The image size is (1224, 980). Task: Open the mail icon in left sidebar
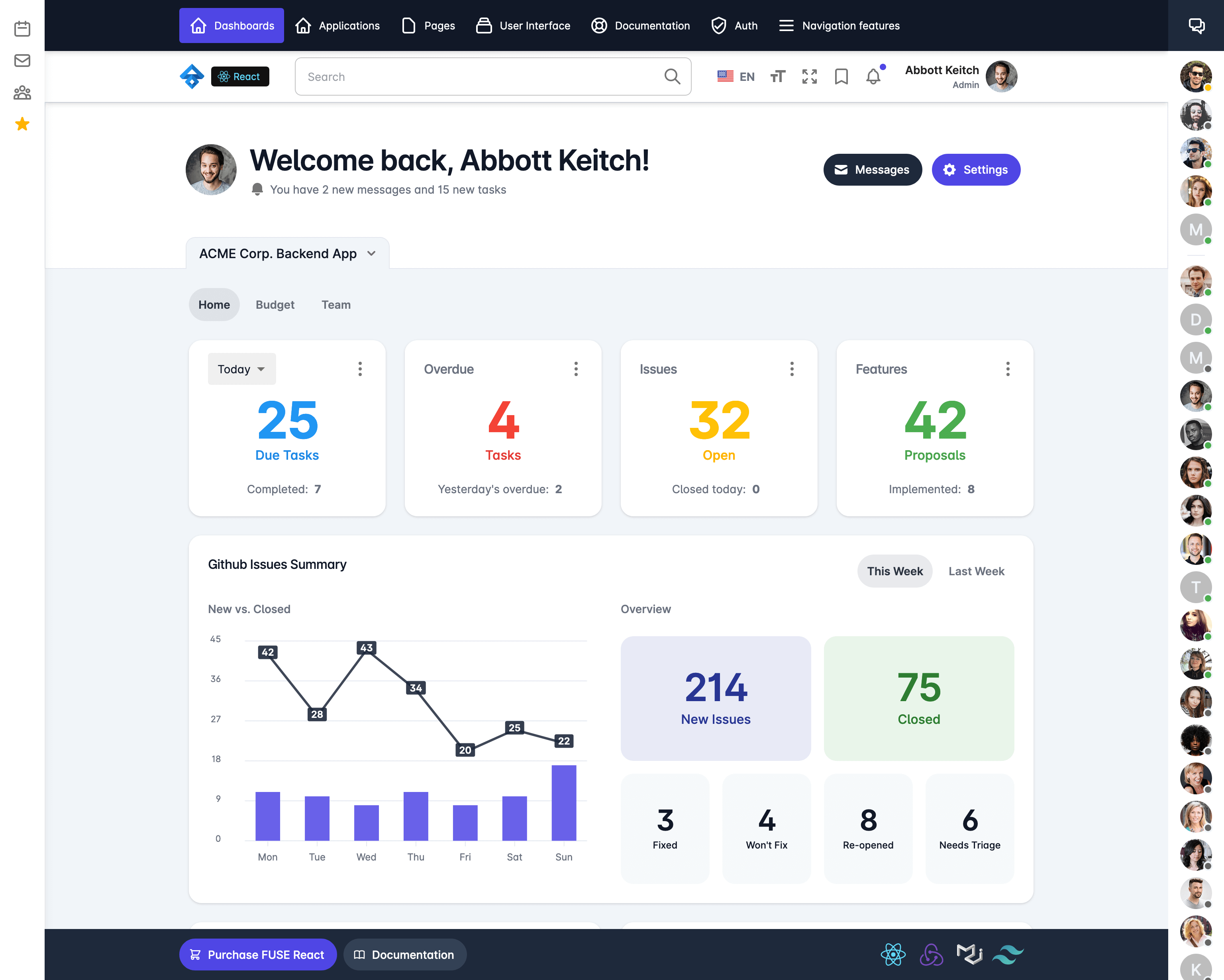[22, 60]
